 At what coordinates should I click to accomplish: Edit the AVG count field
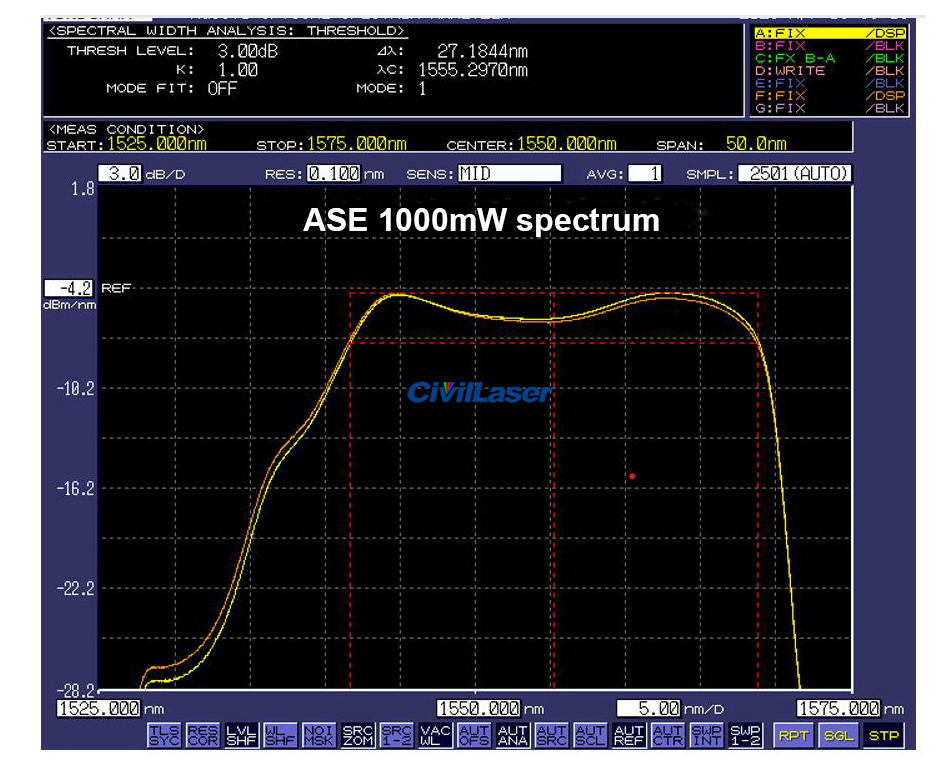tap(645, 174)
